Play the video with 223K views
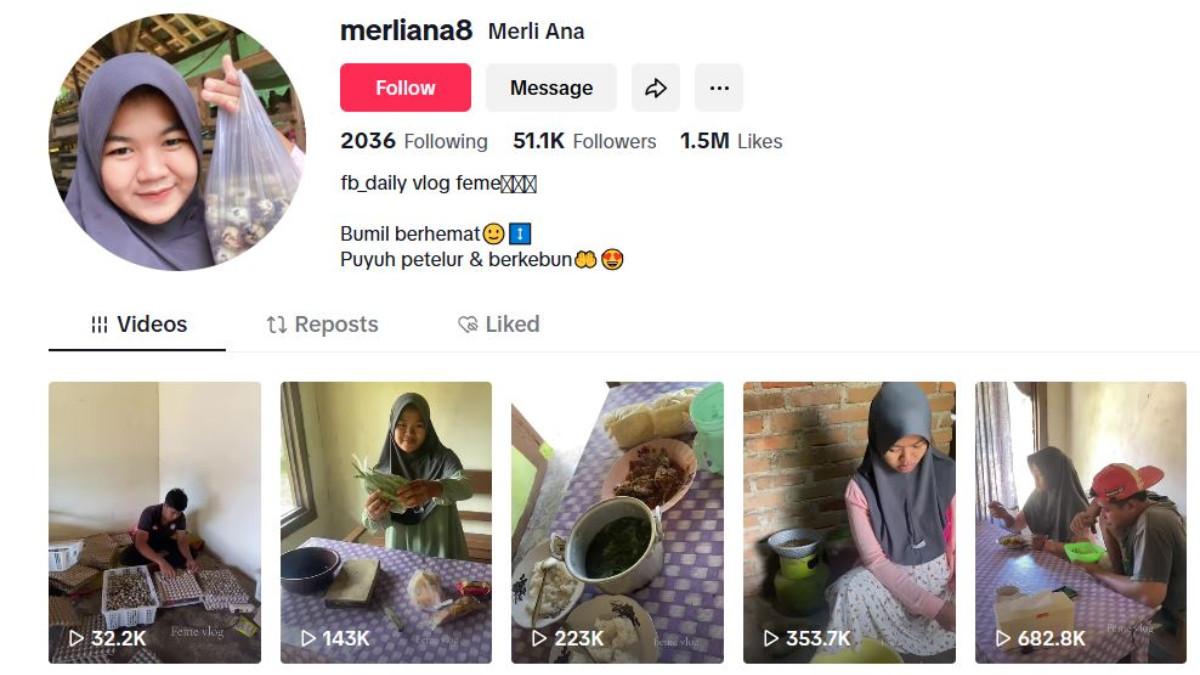 tap(617, 522)
